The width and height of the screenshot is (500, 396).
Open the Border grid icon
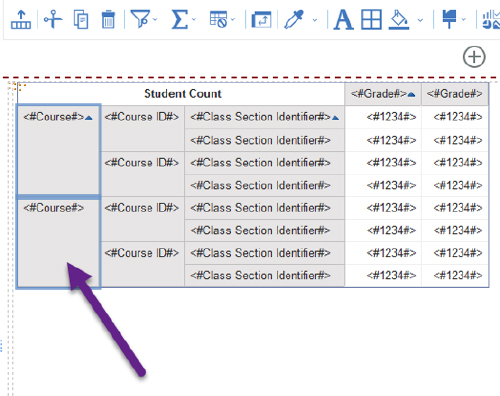[x=371, y=20]
